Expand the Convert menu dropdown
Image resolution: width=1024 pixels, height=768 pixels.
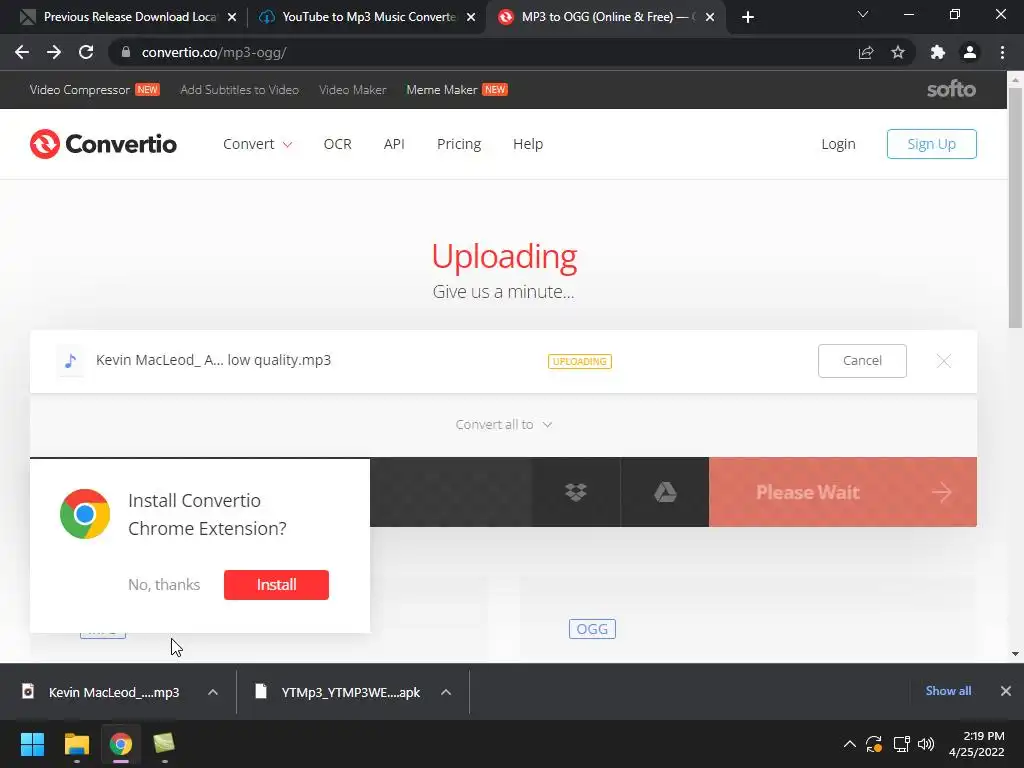[x=257, y=144]
